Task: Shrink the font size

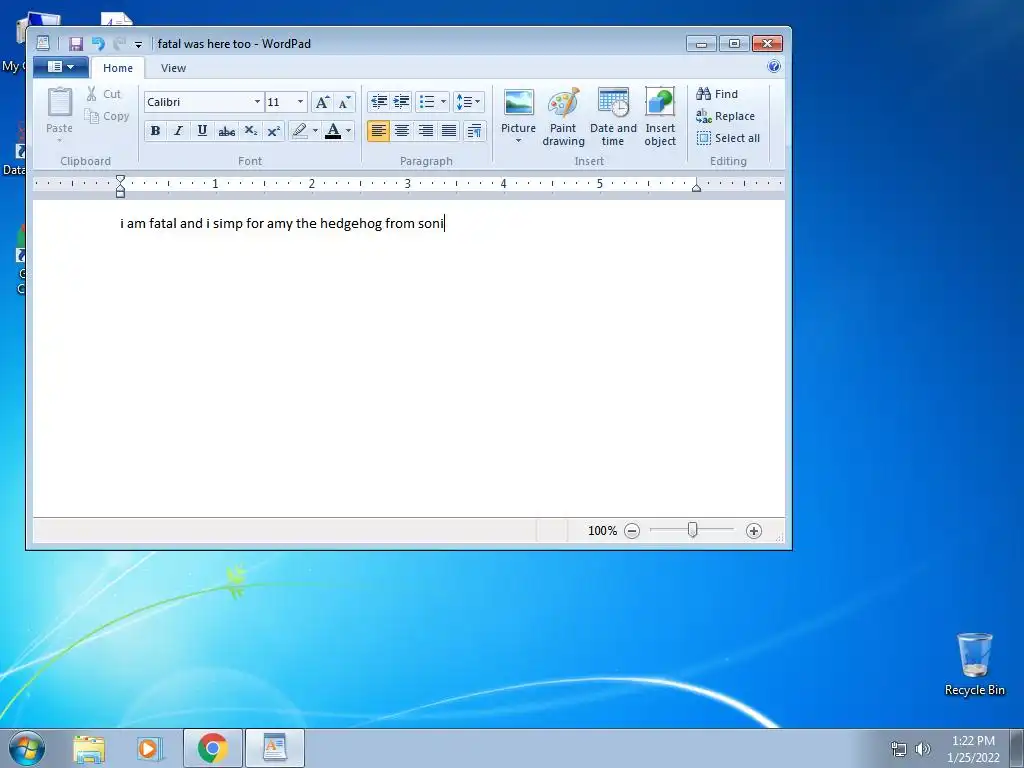Action: (x=344, y=102)
